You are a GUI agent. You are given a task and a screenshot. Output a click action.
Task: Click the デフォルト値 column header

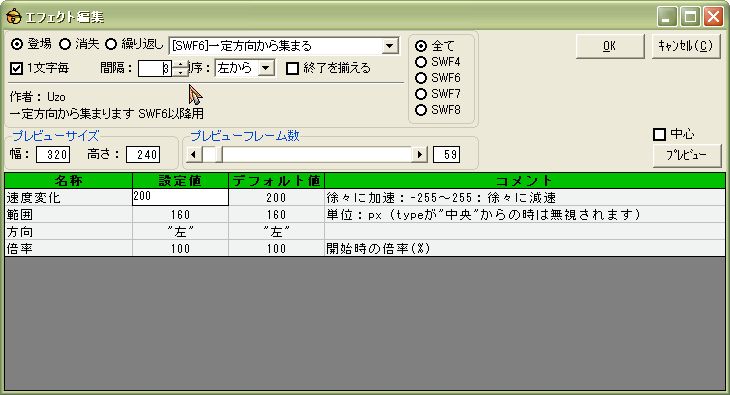[276, 181]
